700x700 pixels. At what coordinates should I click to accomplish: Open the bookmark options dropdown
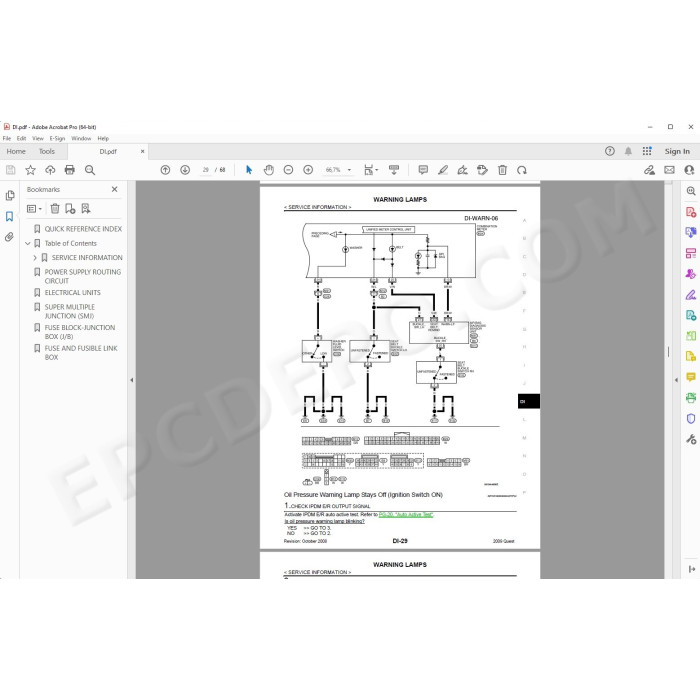tap(34, 208)
